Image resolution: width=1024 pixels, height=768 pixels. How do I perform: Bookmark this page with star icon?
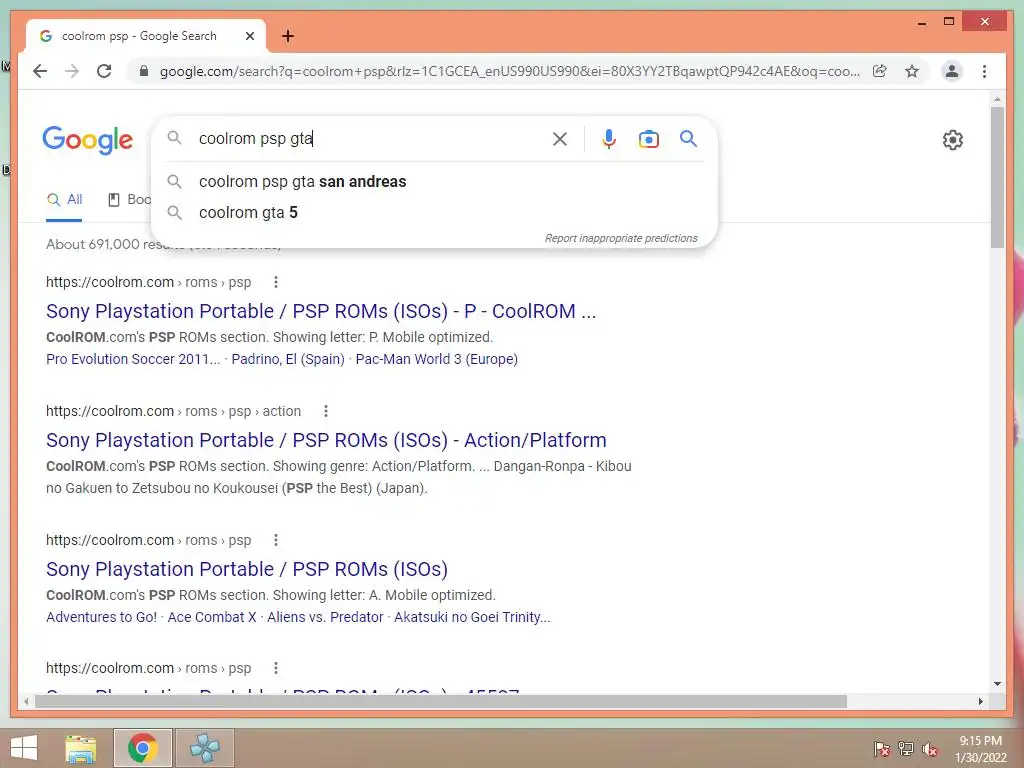click(x=912, y=71)
